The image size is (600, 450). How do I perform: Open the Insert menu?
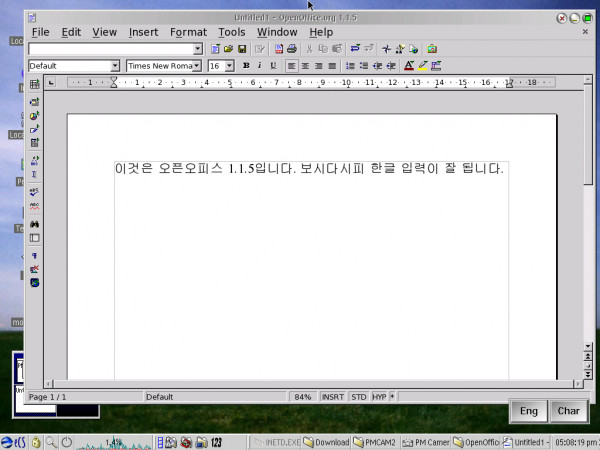tap(143, 32)
